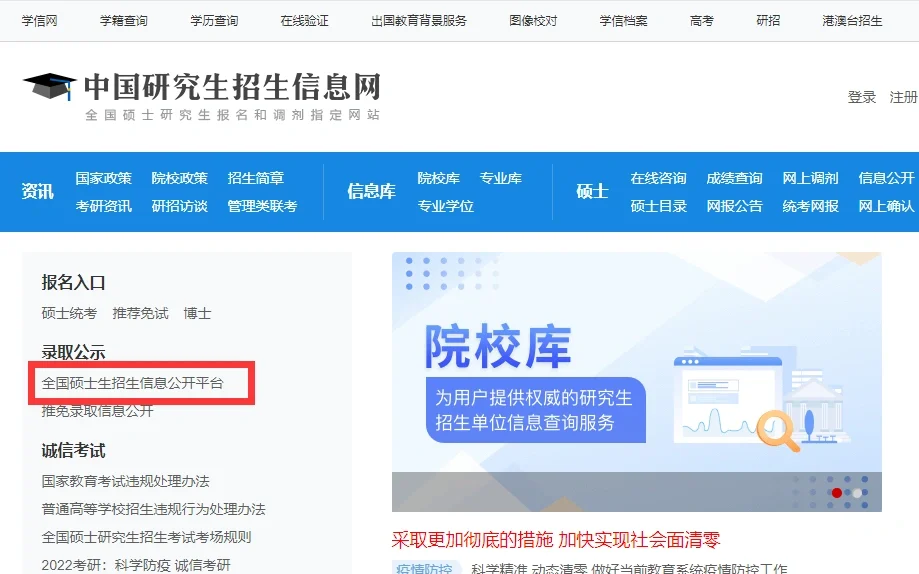Click the graduation cap site logo

50,86
